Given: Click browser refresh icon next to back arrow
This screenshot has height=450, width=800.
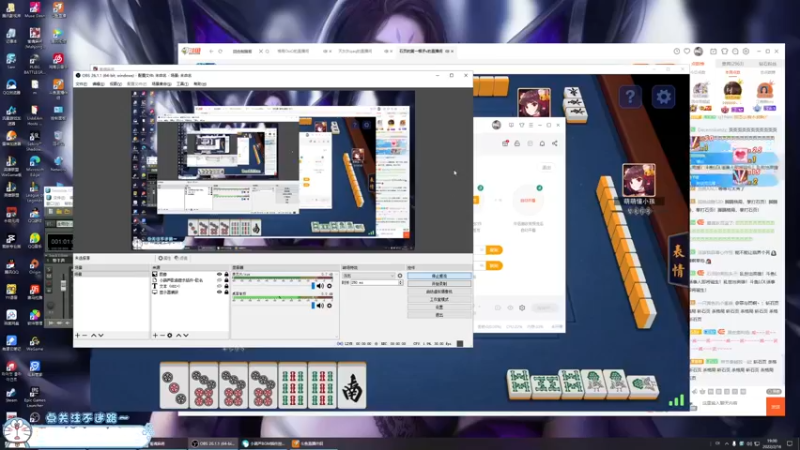Looking at the screenshot, I should [x=220, y=51].
